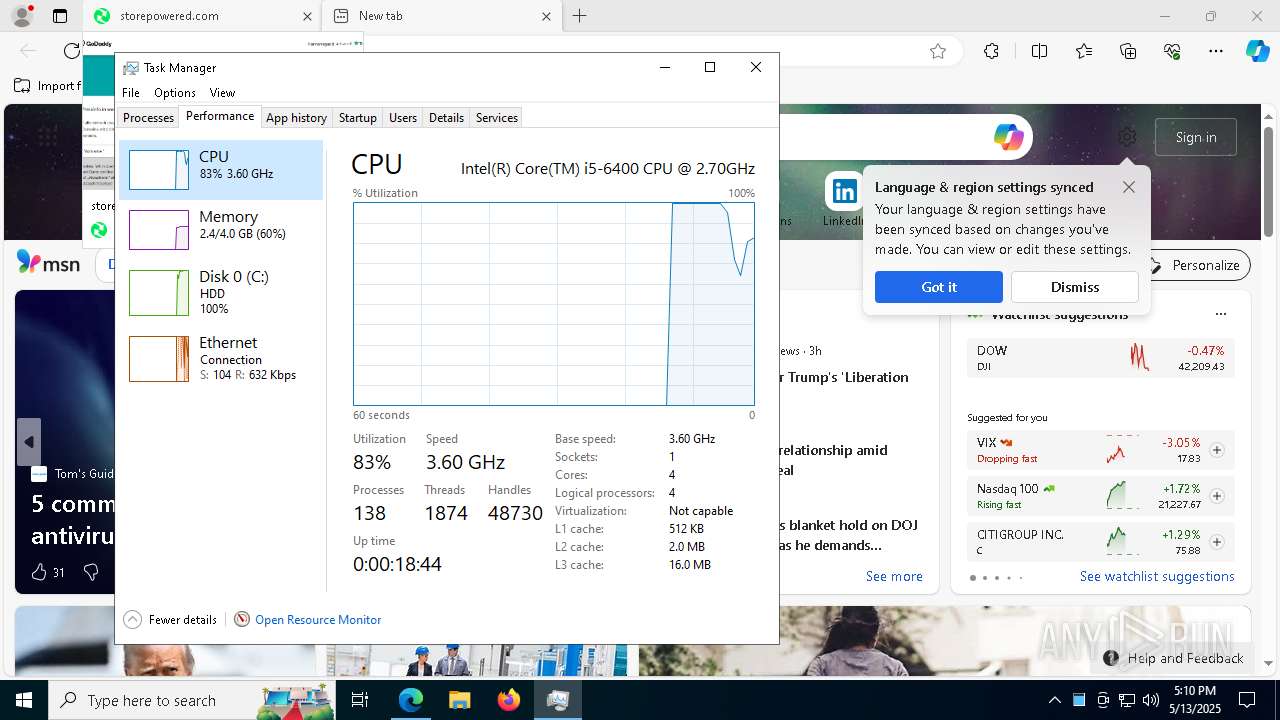This screenshot has width=1280, height=720.
Task: Open Edge profile avatar
Action: pos(21,16)
